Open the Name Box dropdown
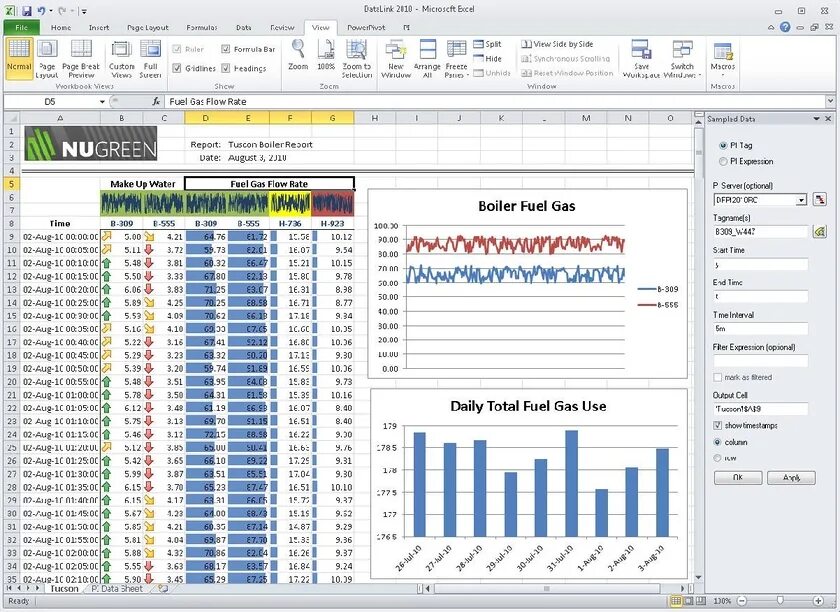840x612 pixels. click(102, 101)
